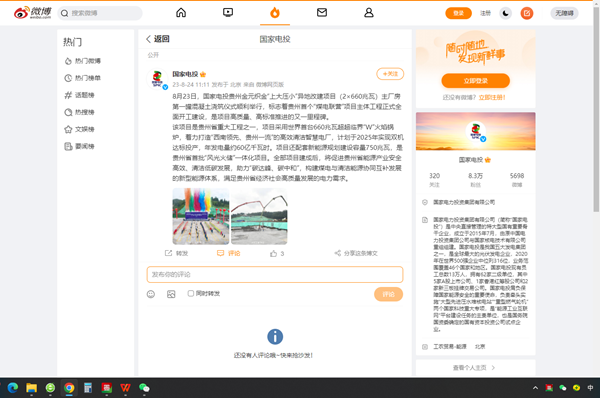Open Chrome from taskbar
600x398 pixels.
point(69,388)
